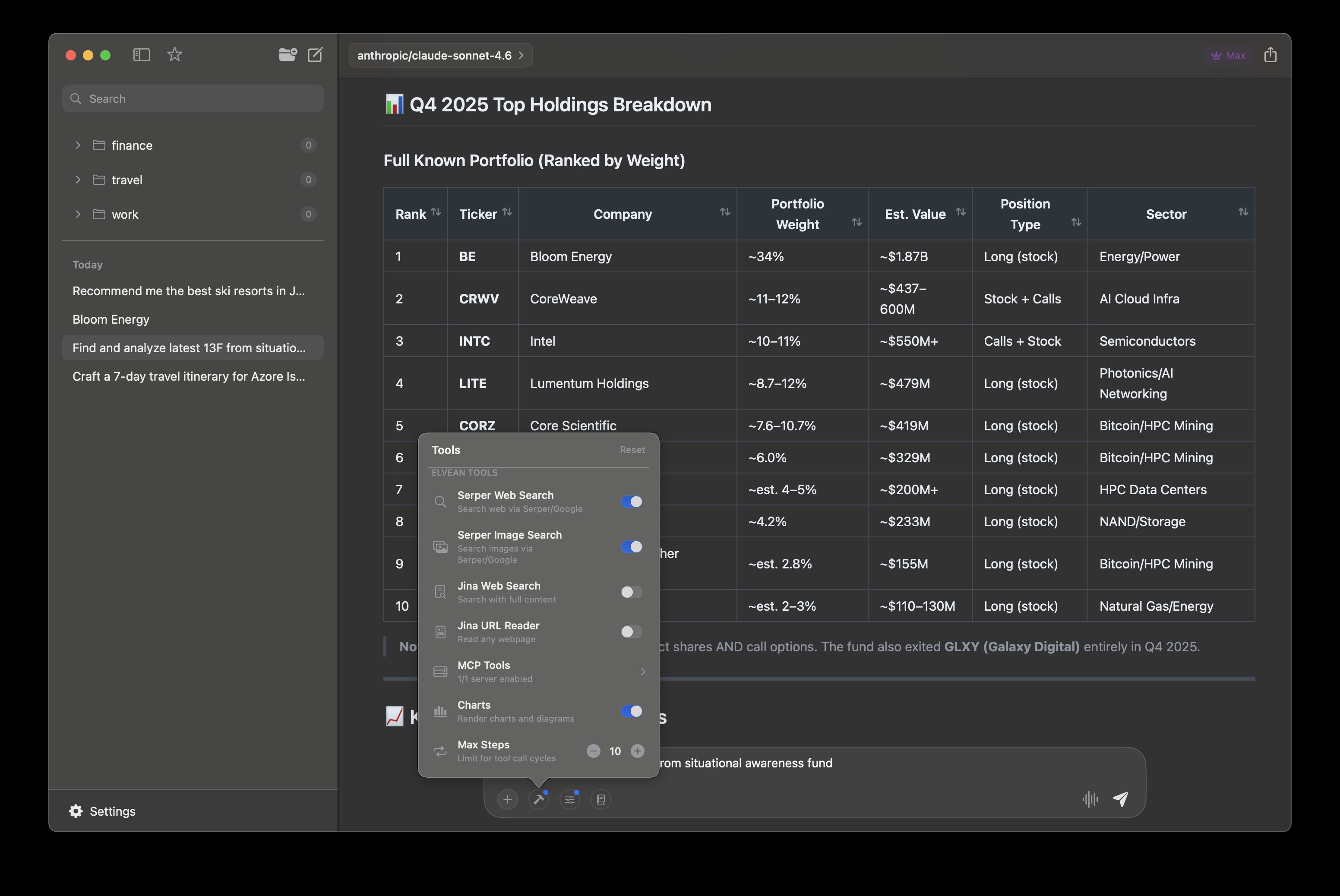Click the Search field in the sidebar
The height and width of the screenshot is (896, 1340).
click(193, 98)
